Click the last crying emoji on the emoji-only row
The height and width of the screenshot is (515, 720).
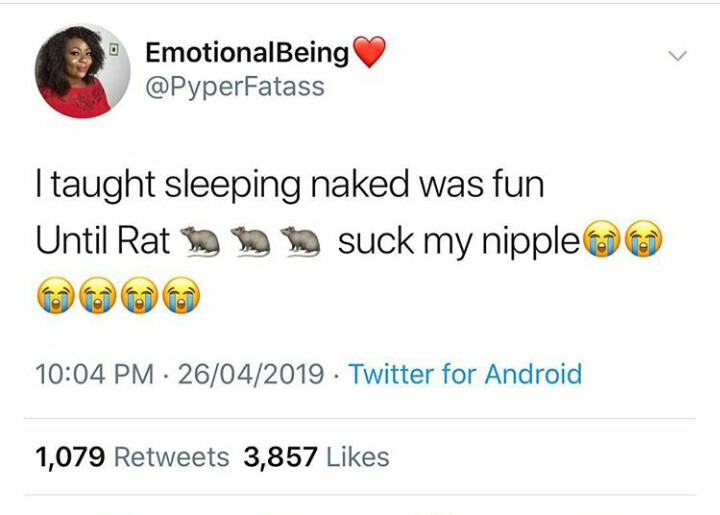(181, 296)
